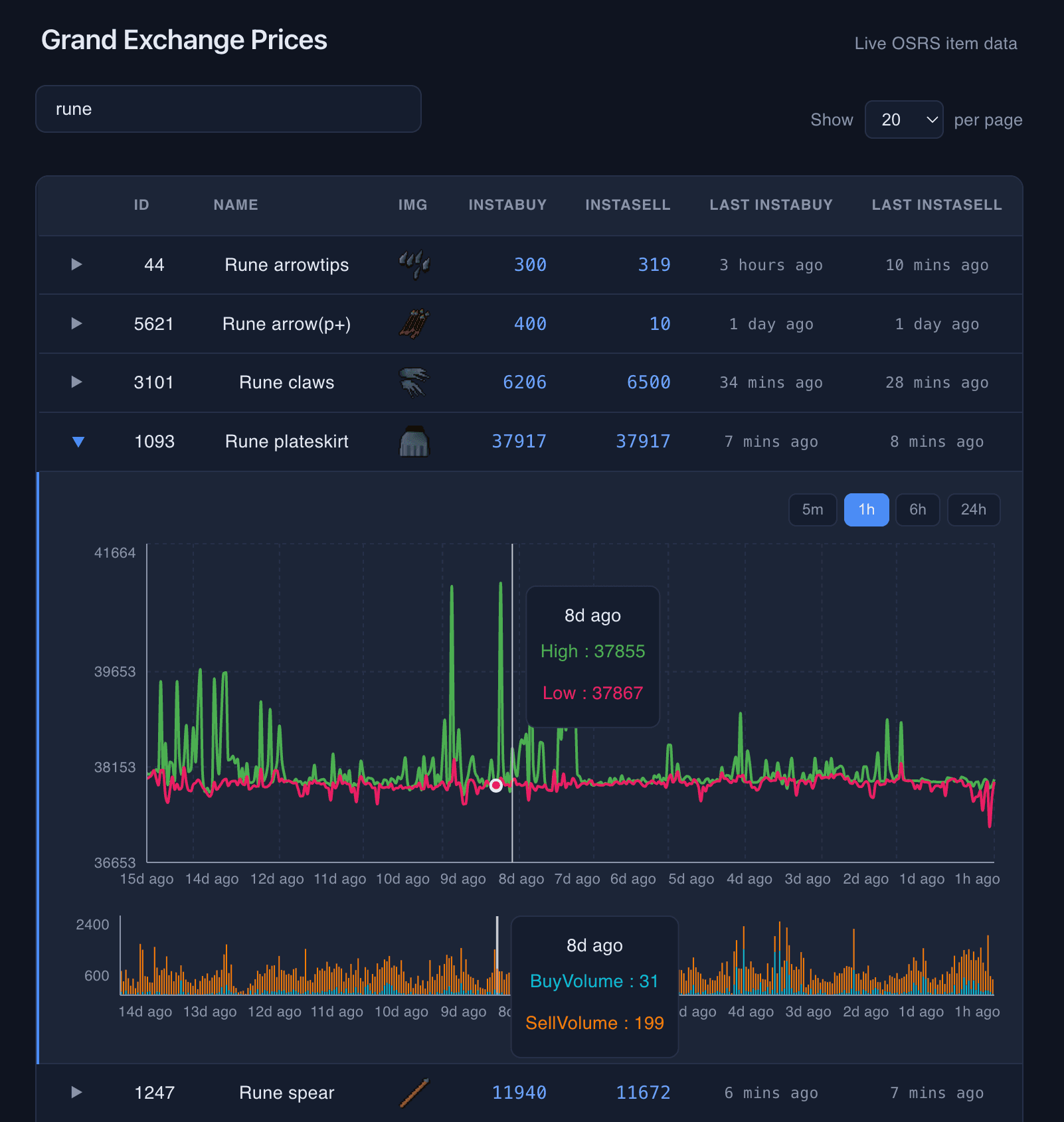Screen dimensions: 1064x1122
Task: Click the Rune arrowtips item image
Action: [x=414, y=265]
